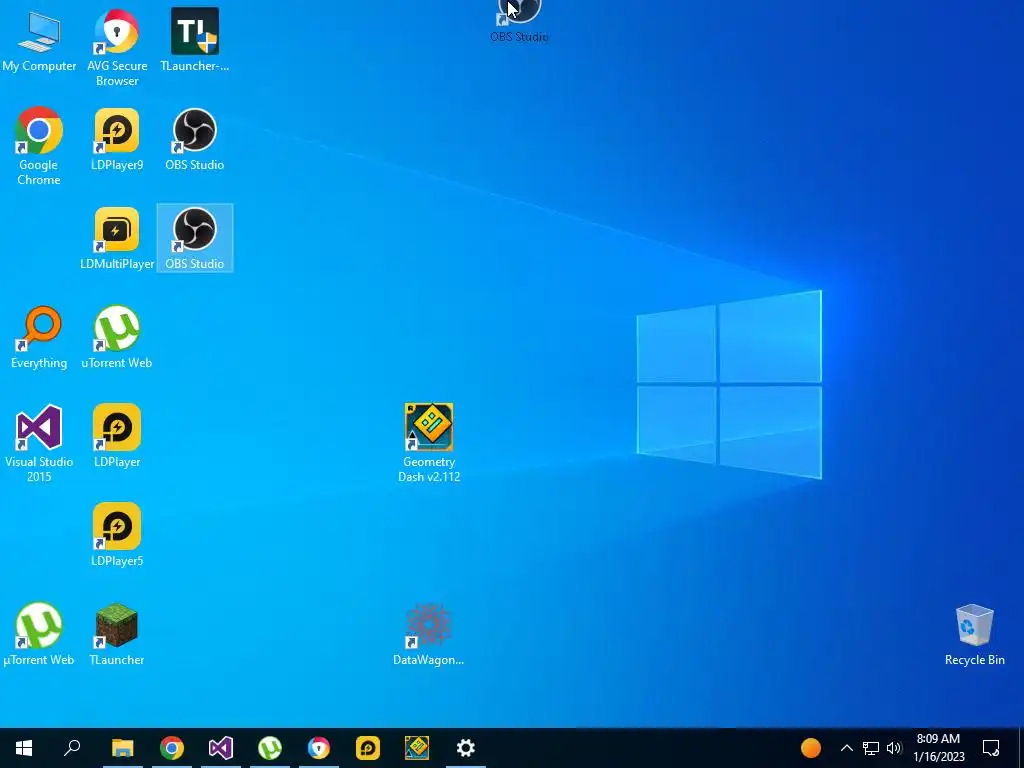The image size is (1024, 768).
Task: Click the orange circle tray icon
Action: [x=810, y=748]
